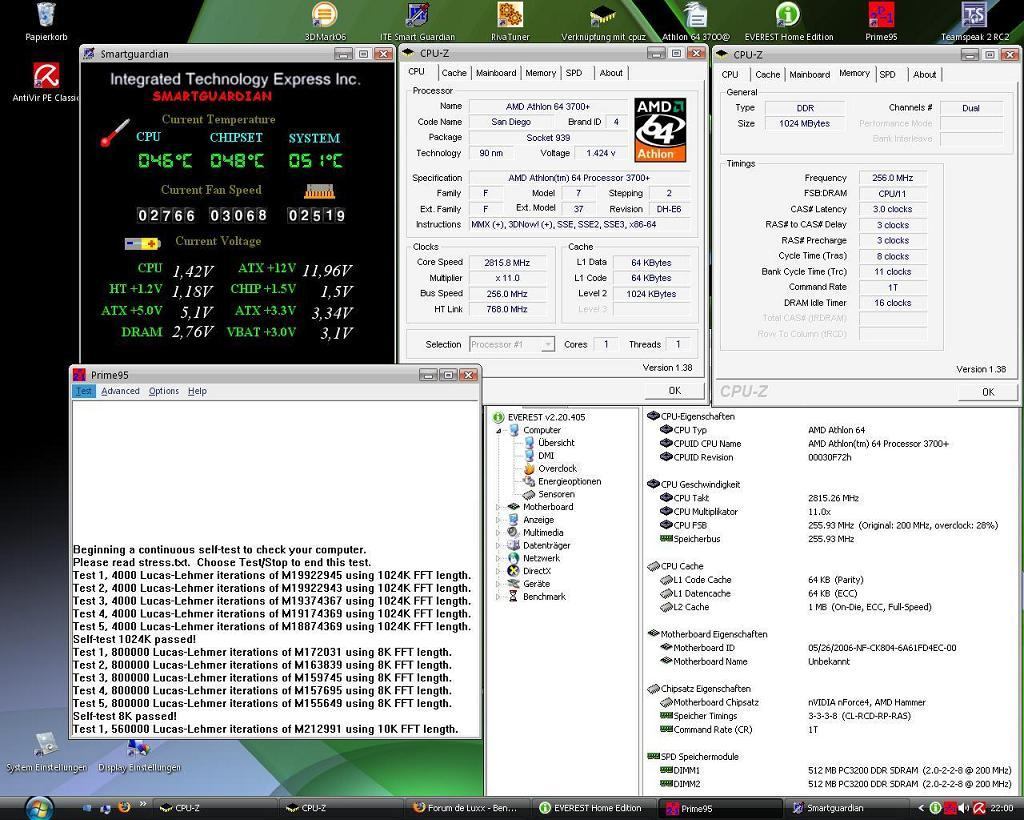Click the 'Self-test 1024K passed!' line in Prime95
The image size is (1024, 820).
135,639
